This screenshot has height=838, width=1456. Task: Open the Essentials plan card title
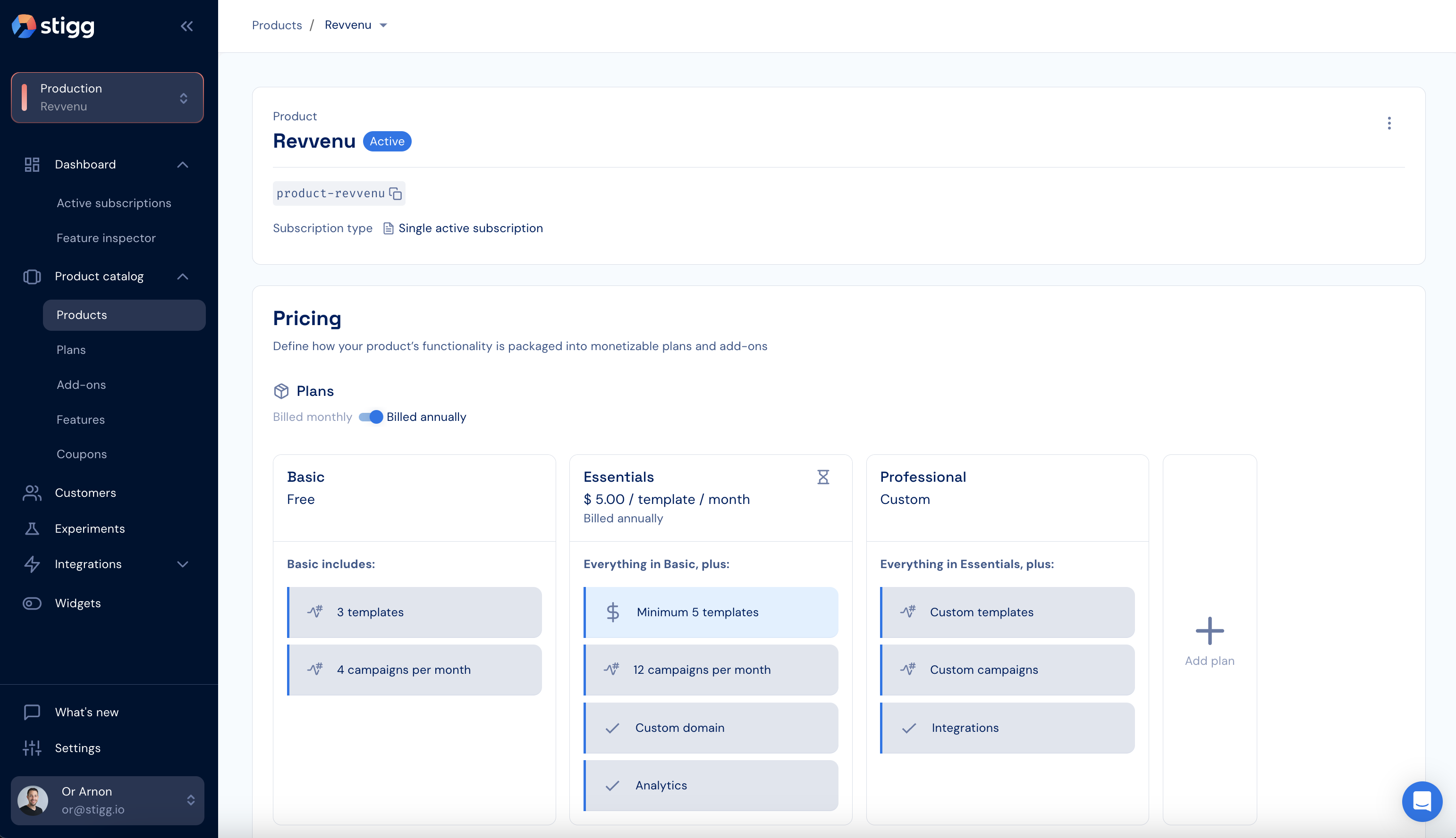[618, 477]
